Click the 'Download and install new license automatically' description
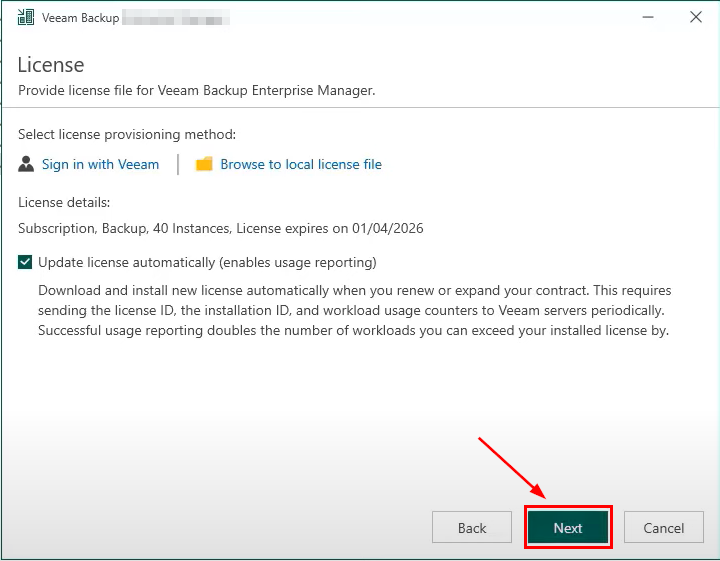This screenshot has width=720, height=561. (x=354, y=310)
